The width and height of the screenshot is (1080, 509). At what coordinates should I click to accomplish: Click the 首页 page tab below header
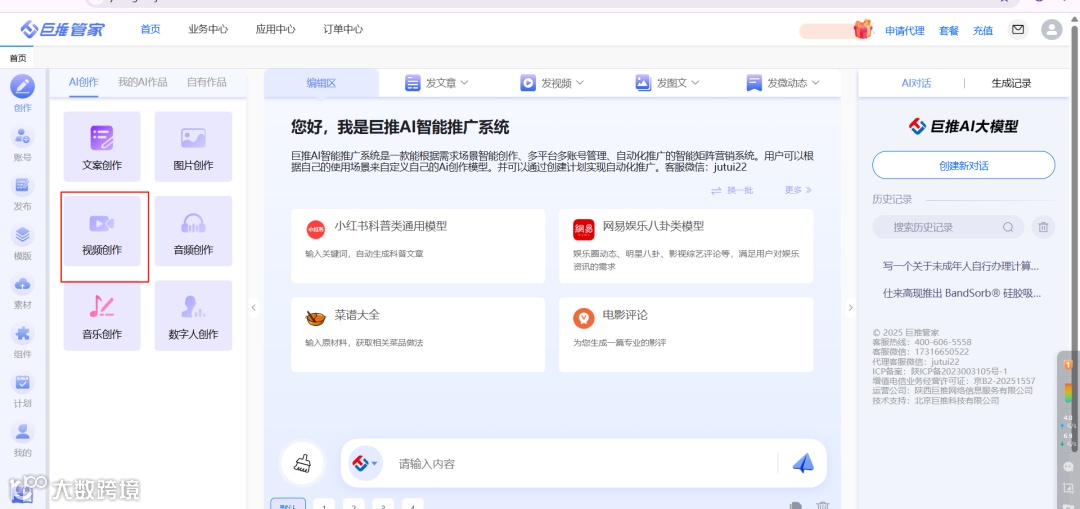pyautogui.click(x=18, y=58)
